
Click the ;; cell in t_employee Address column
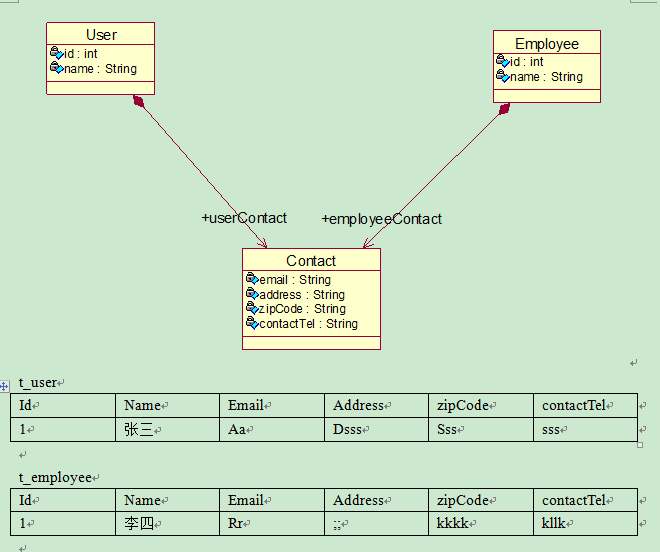pos(376,524)
